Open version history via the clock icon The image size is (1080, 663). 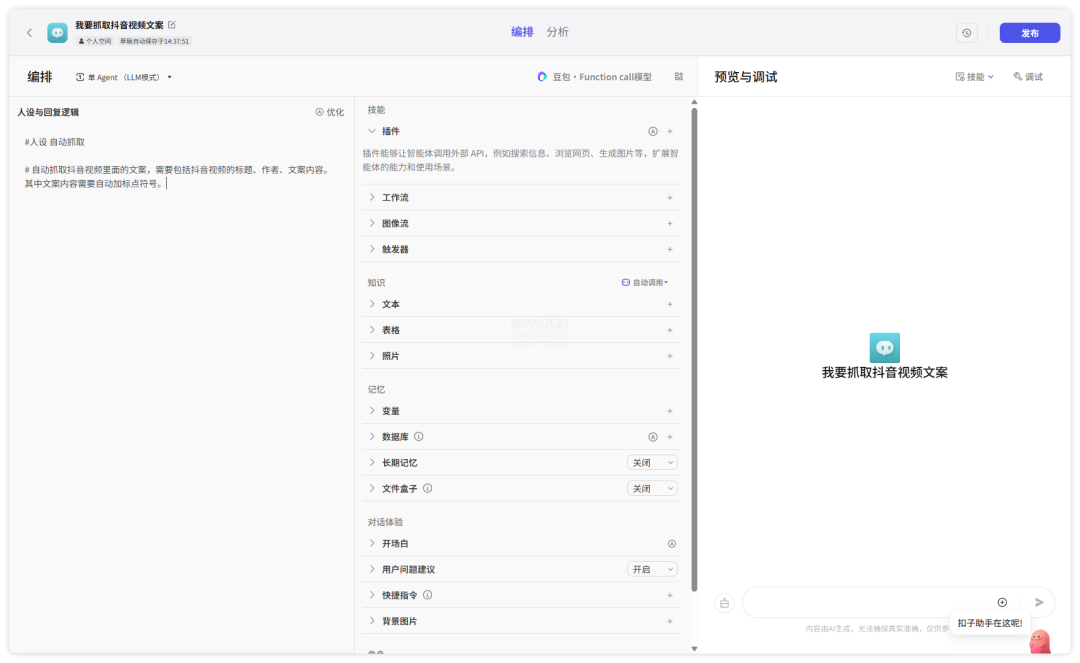[966, 33]
